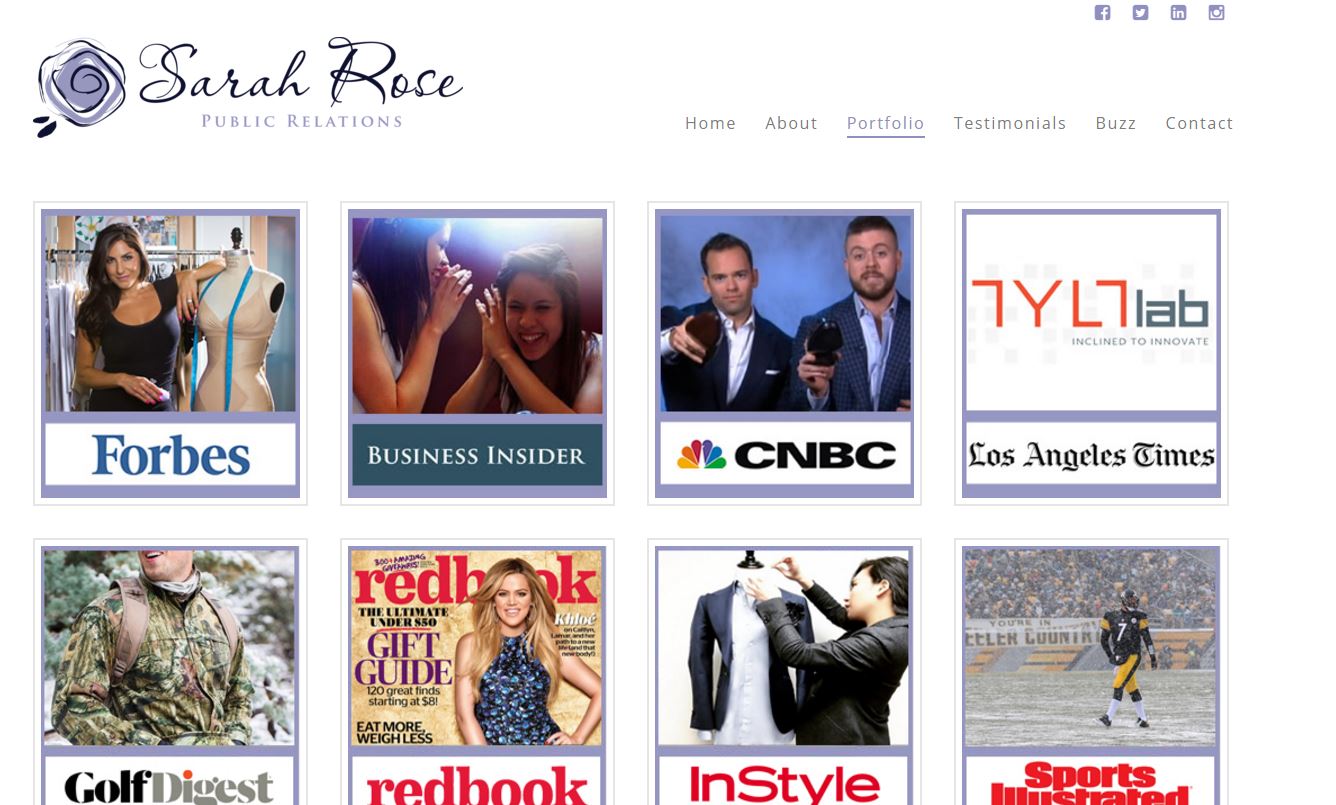Open the Golf Digest camouflage photo
Screen dimensions: 1336x805
coord(171,647)
